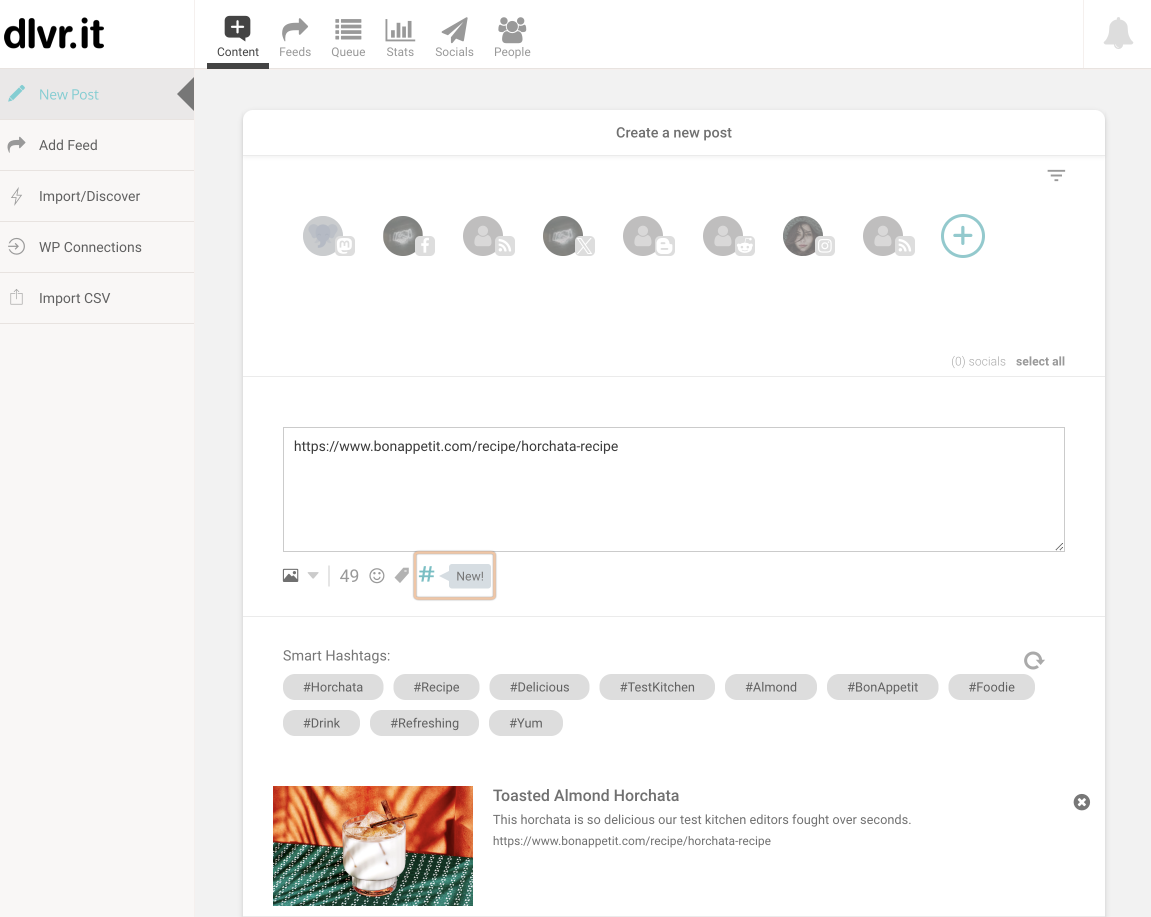Image resolution: width=1151 pixels, height=917 pixels.
Task: Click the Create a new post heading
Action: pos(673,133)
